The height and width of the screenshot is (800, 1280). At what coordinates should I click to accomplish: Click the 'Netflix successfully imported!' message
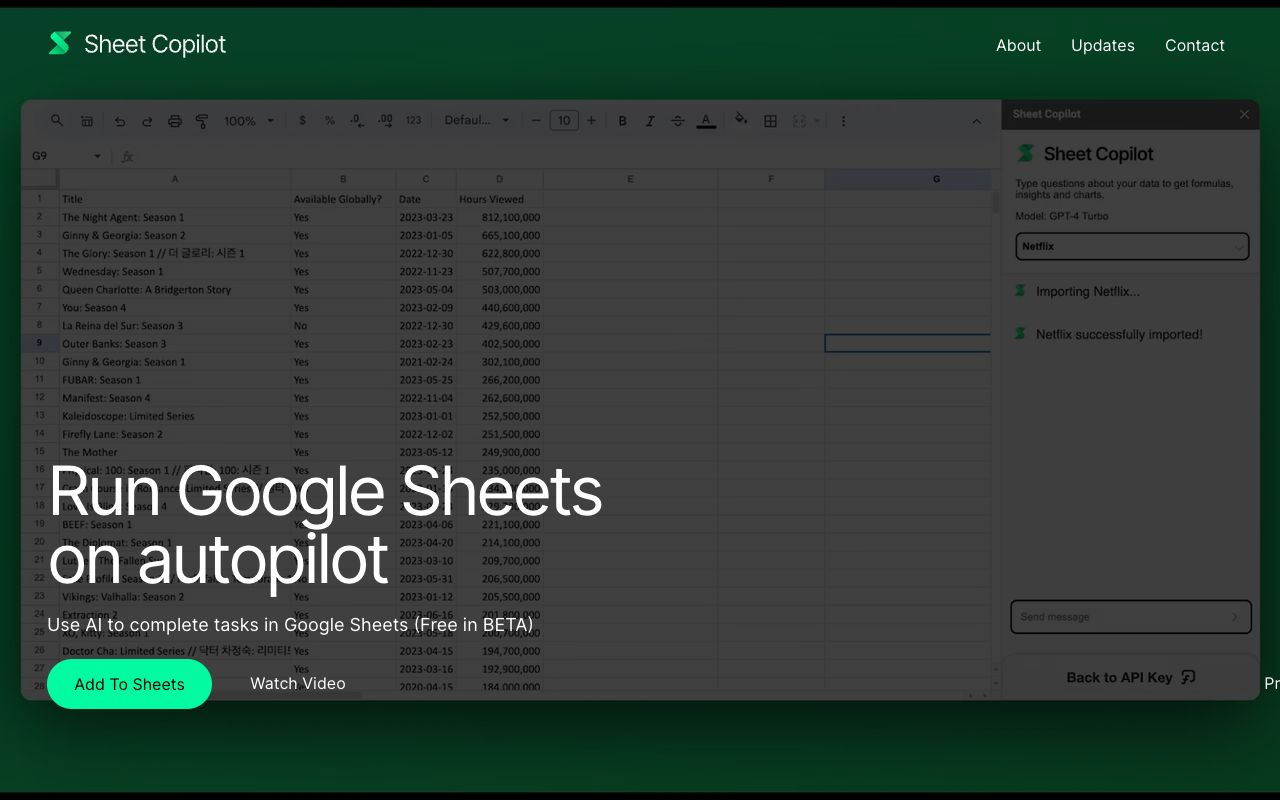tap(1119, 334)
